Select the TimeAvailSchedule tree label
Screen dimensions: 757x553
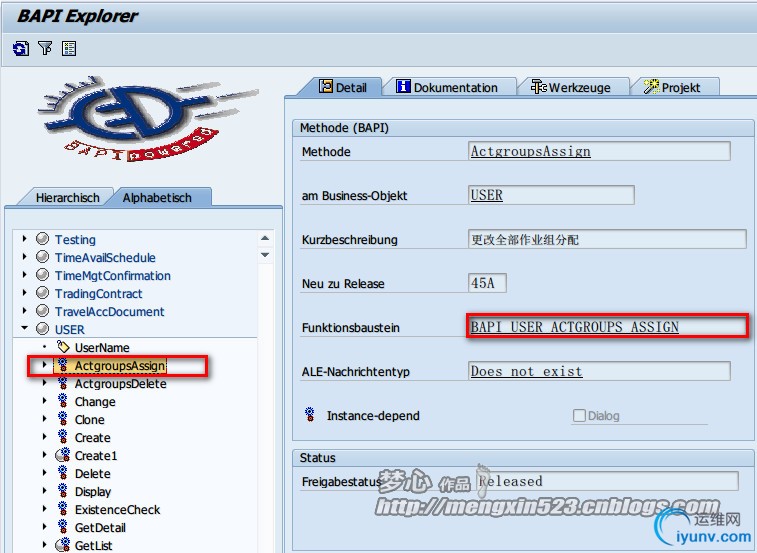tap(105, 257)
